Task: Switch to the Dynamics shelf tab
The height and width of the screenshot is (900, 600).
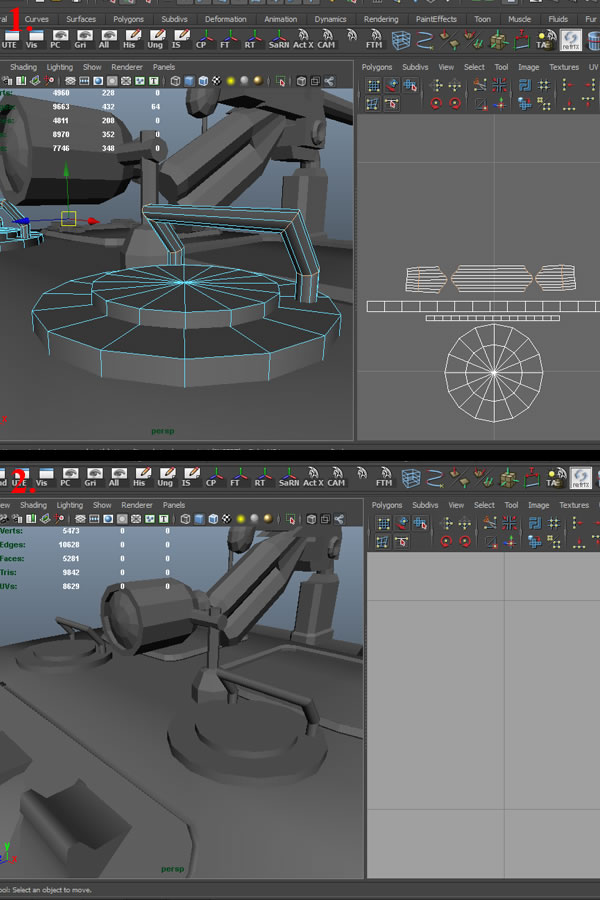Action: click(x=331, y=19)
